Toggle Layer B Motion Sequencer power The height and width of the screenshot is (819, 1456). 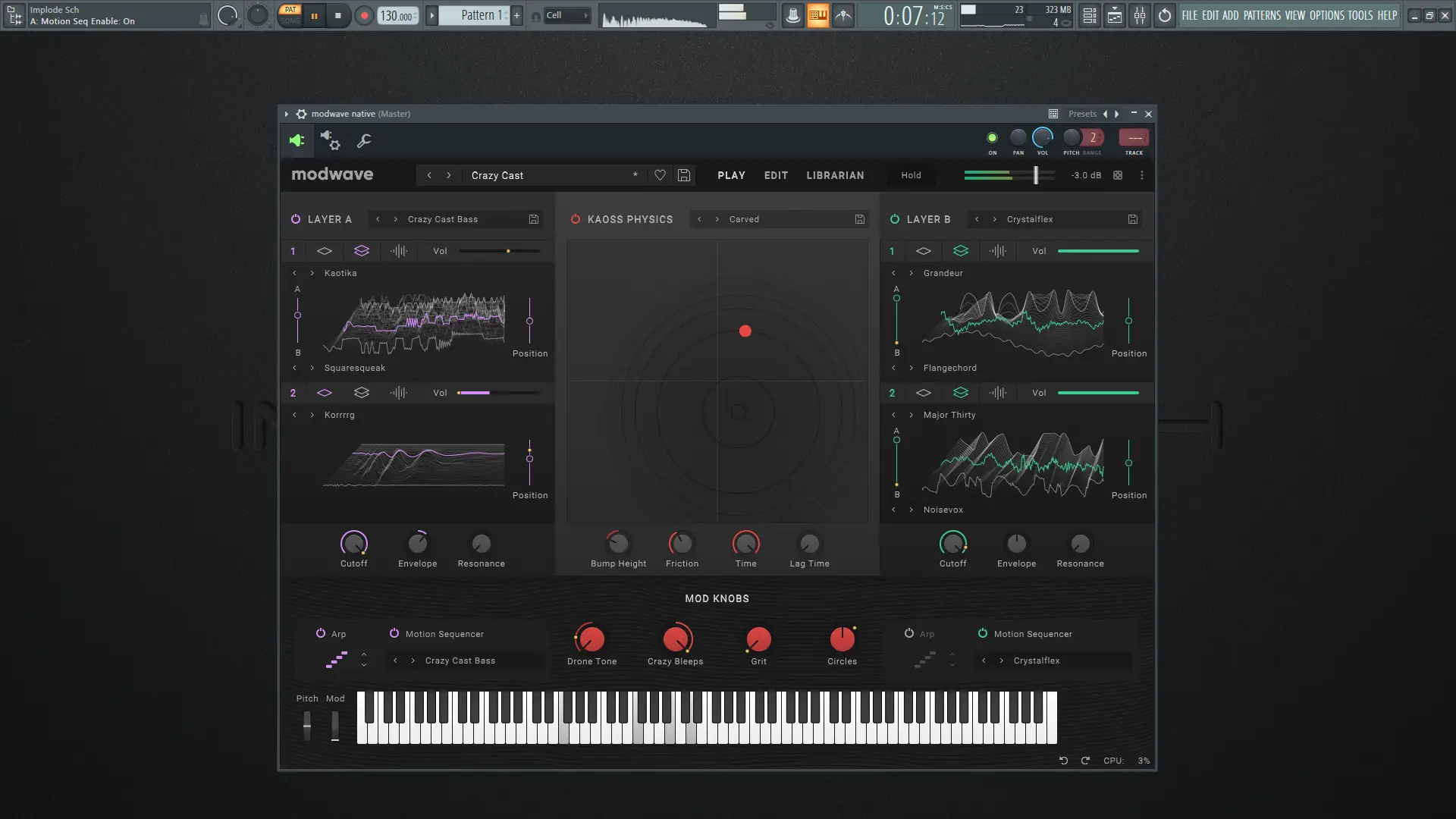983,633
